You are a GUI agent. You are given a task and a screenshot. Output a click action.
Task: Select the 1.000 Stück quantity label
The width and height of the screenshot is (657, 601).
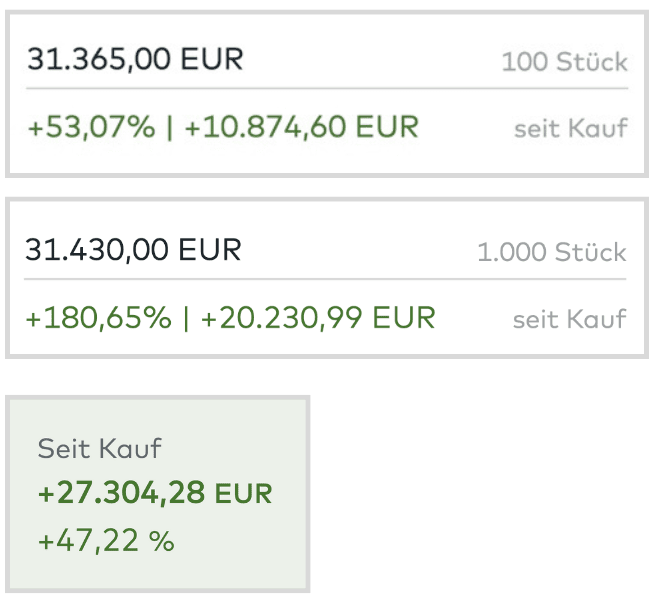pos(551,252)
